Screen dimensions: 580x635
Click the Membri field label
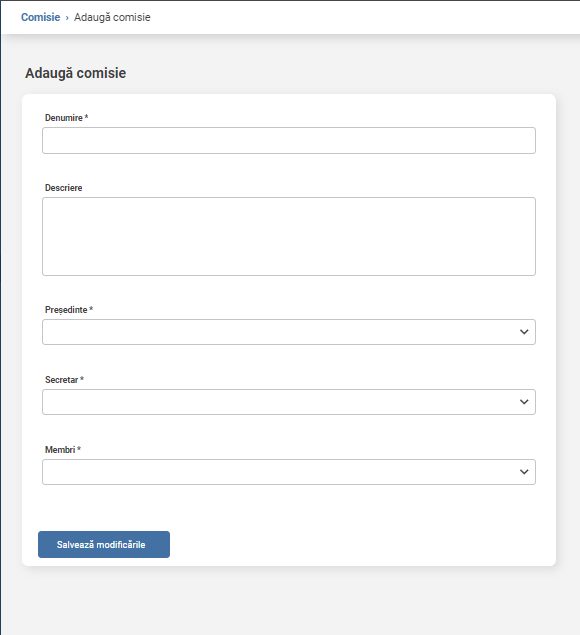60,450
